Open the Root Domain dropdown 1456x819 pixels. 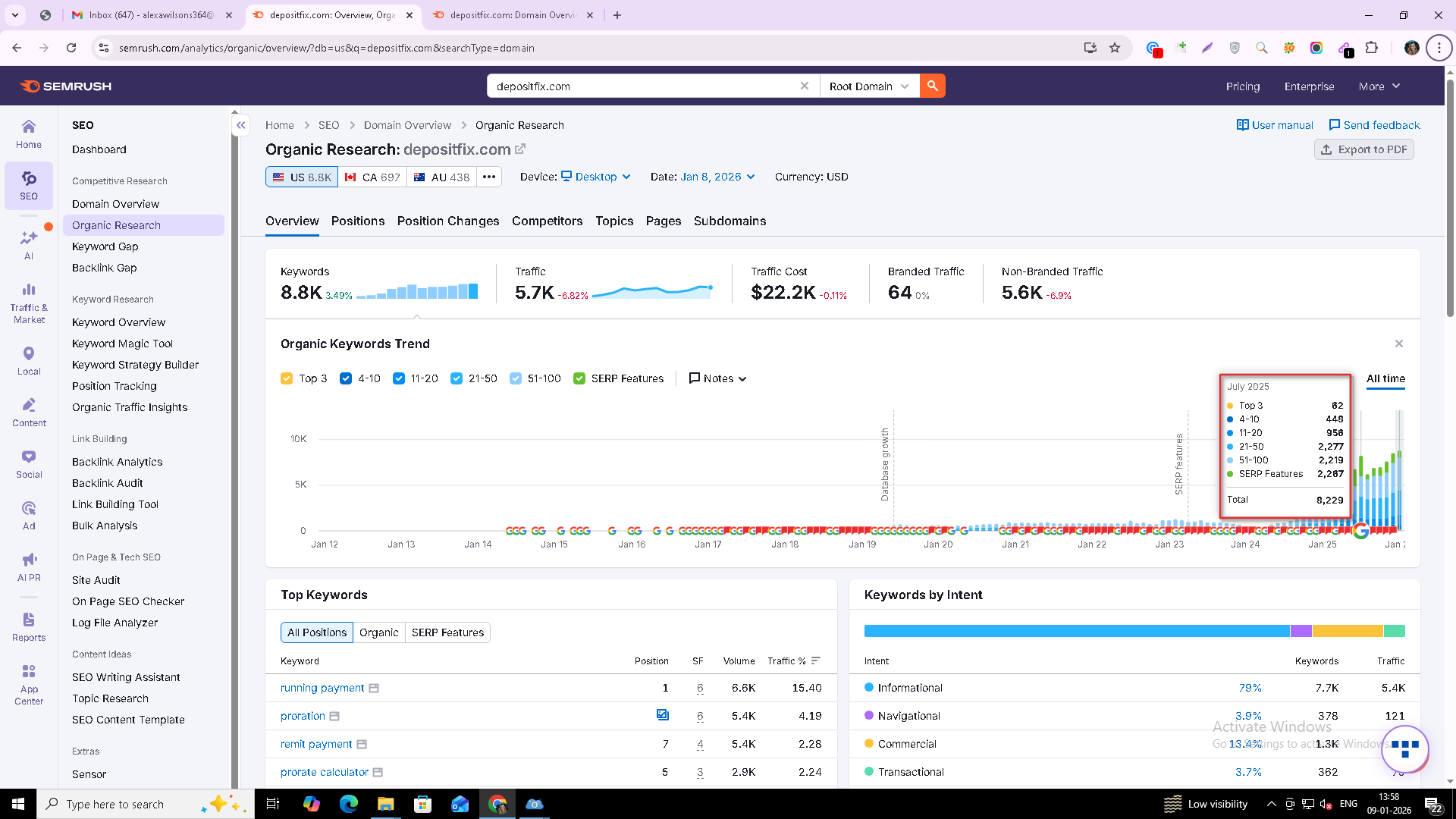click(869, 86)
